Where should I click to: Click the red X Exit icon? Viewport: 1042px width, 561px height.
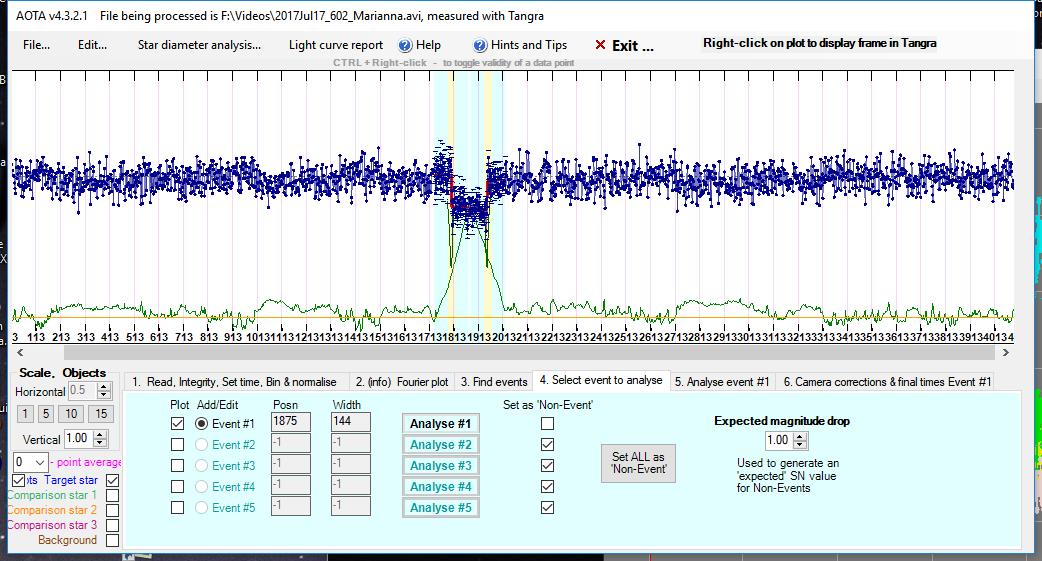pyautogui.click(x=600, y=45)
